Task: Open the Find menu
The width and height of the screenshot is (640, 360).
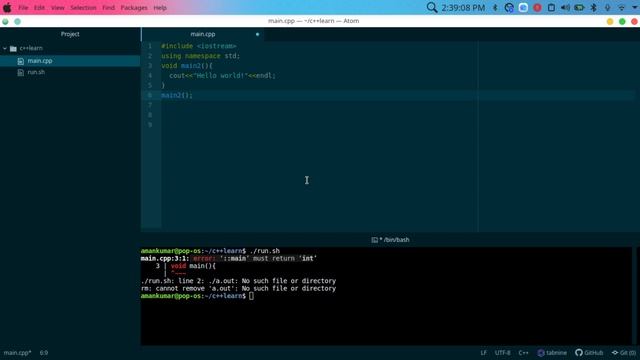Action: coord(108,8)
